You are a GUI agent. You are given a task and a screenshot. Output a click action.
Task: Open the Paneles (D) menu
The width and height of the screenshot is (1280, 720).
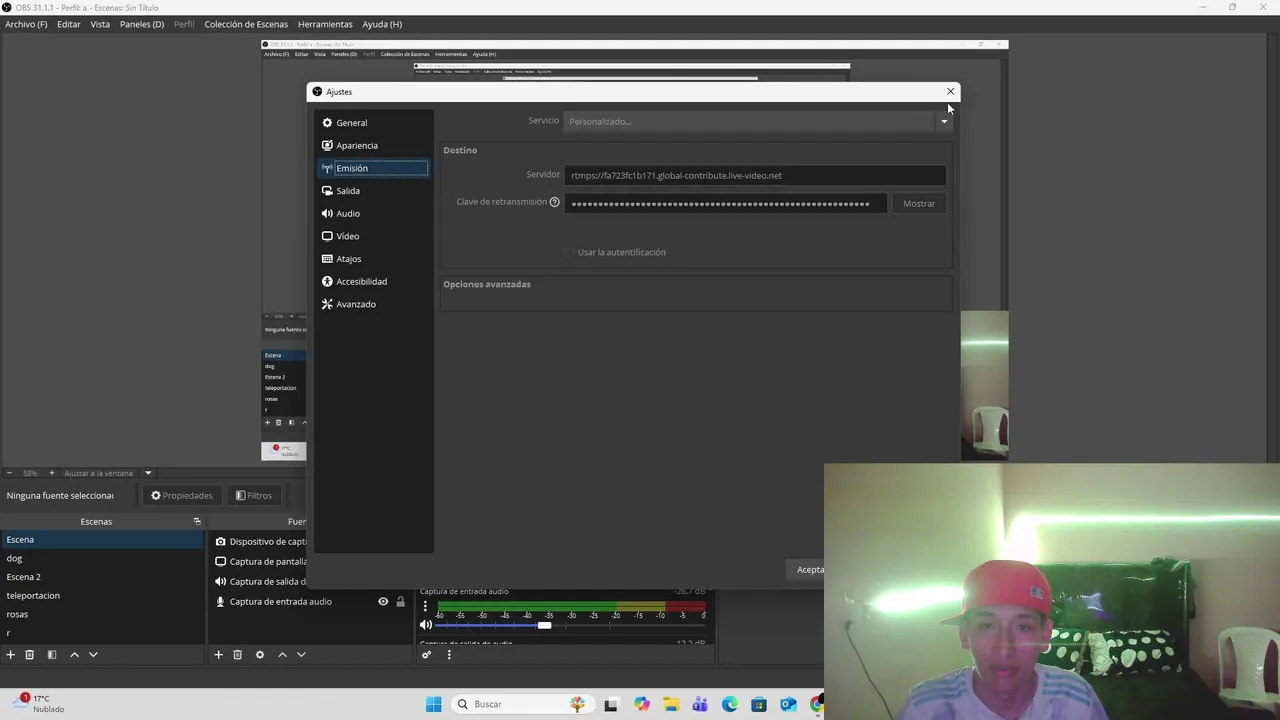[x=142, y=24]
